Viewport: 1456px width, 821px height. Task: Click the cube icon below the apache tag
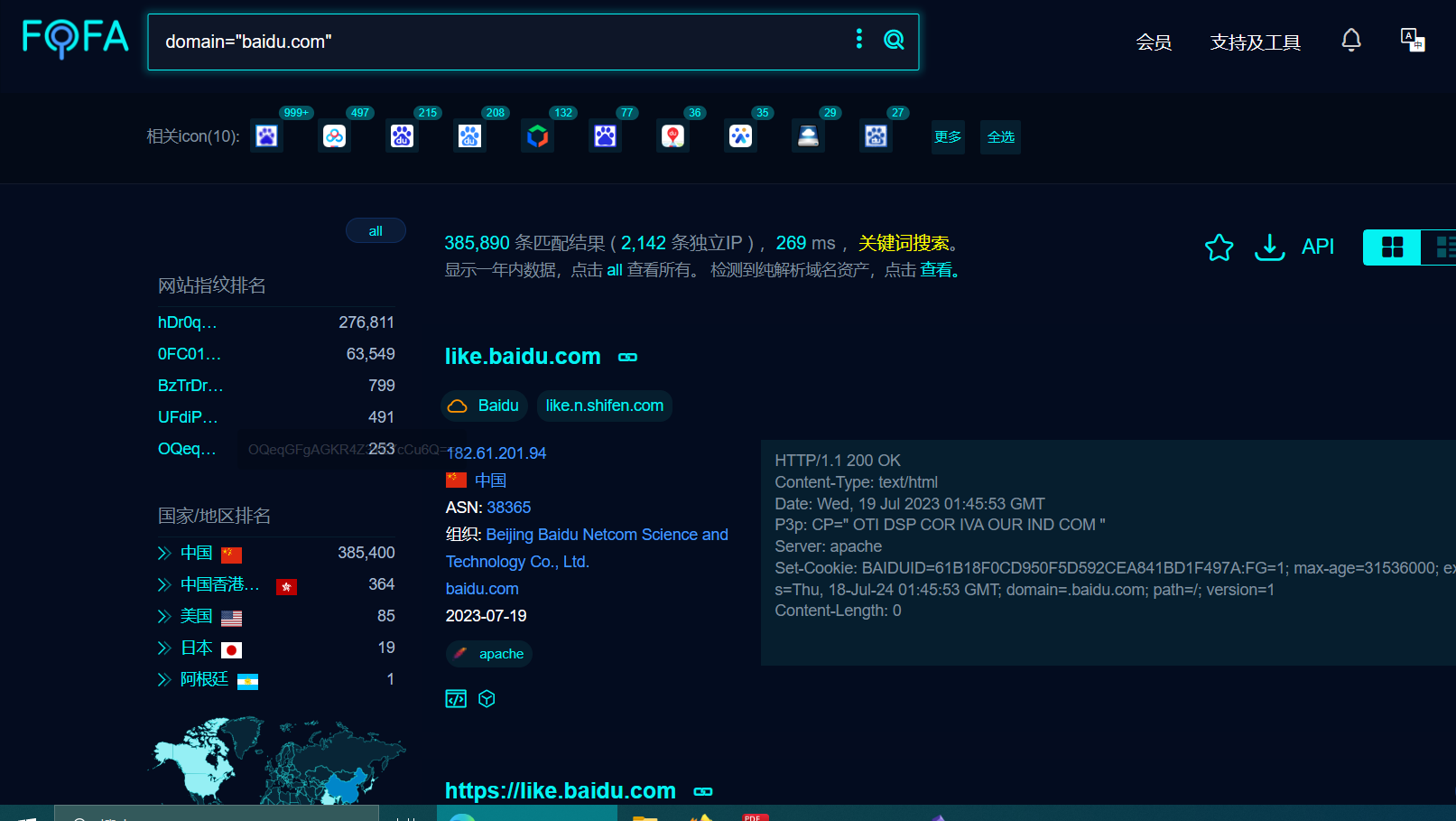click(487, 699)
